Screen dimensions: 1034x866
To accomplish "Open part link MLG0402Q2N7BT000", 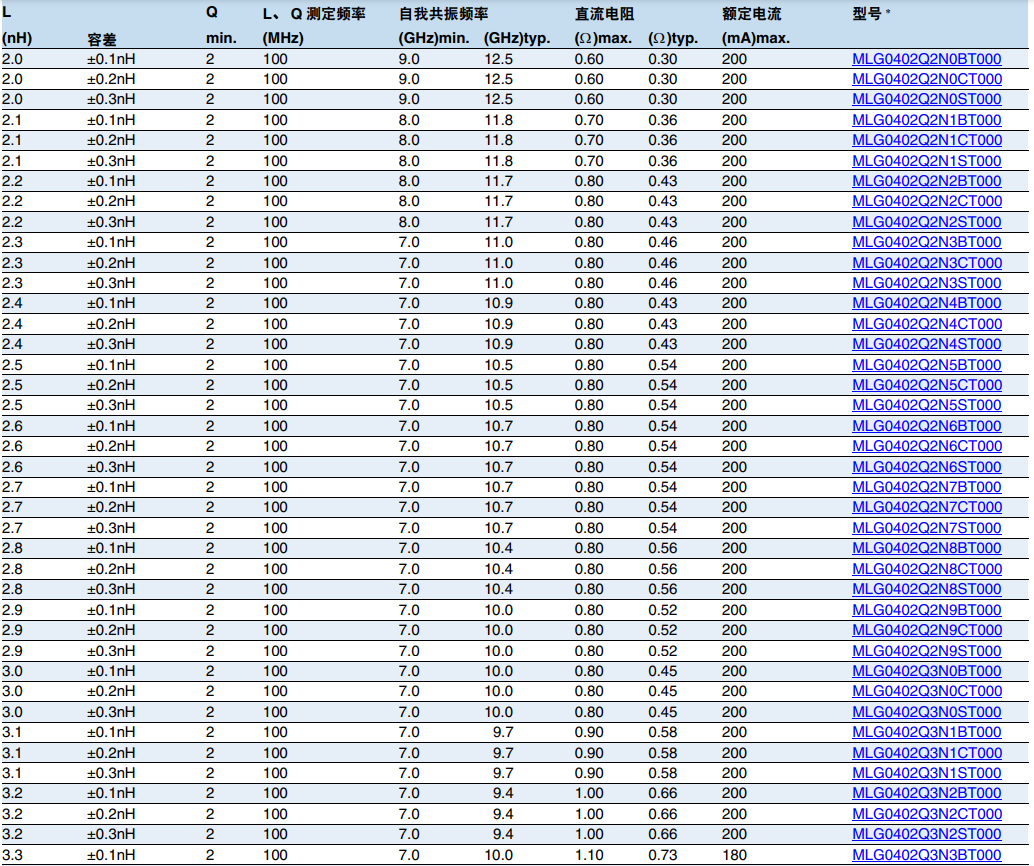I will [x=927, y=487].
